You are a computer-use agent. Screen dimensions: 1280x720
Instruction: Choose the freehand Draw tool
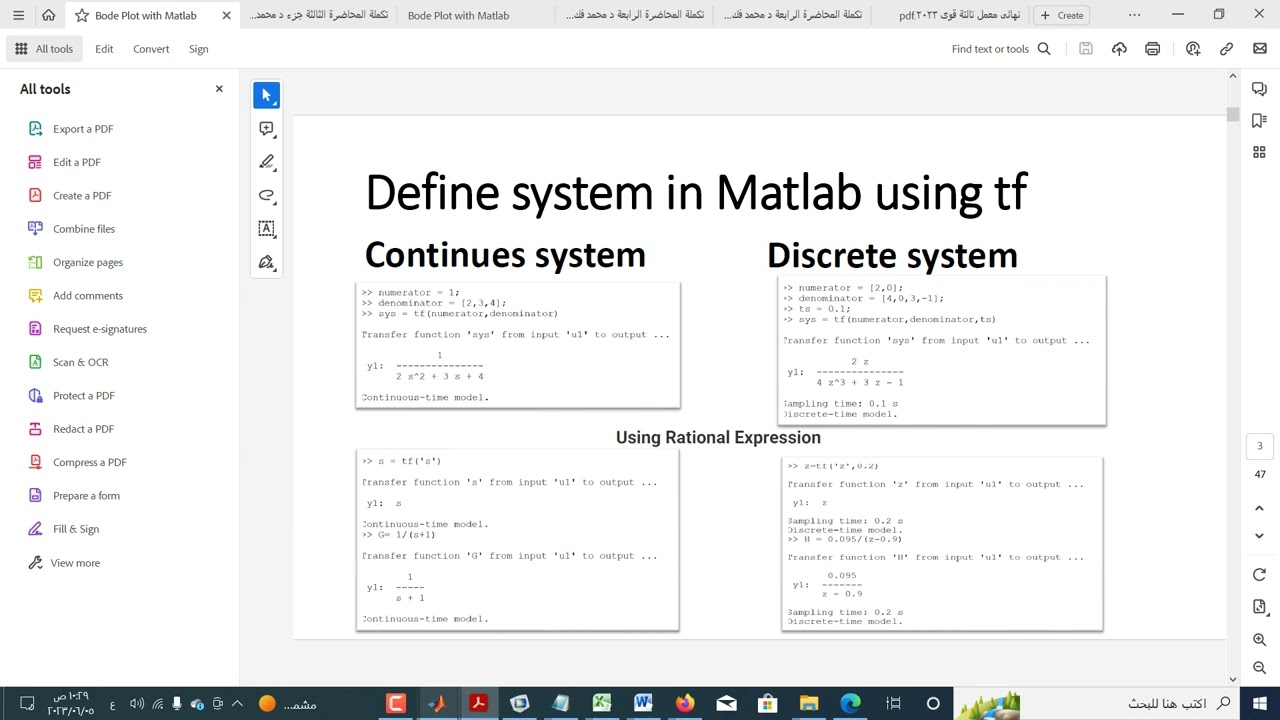pos(266,195)
